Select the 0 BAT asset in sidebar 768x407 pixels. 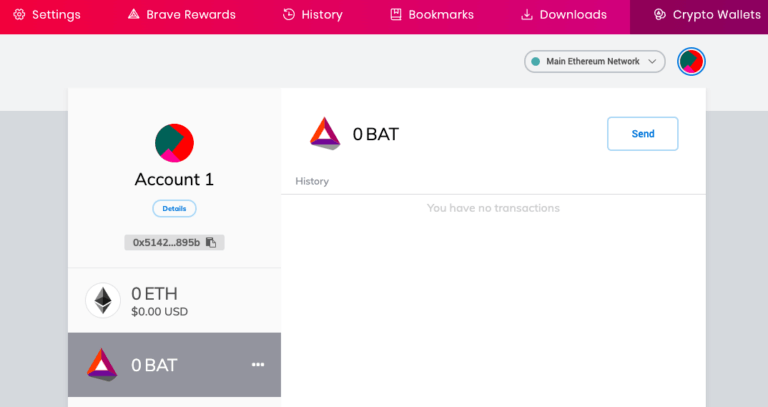coord(174,365)
